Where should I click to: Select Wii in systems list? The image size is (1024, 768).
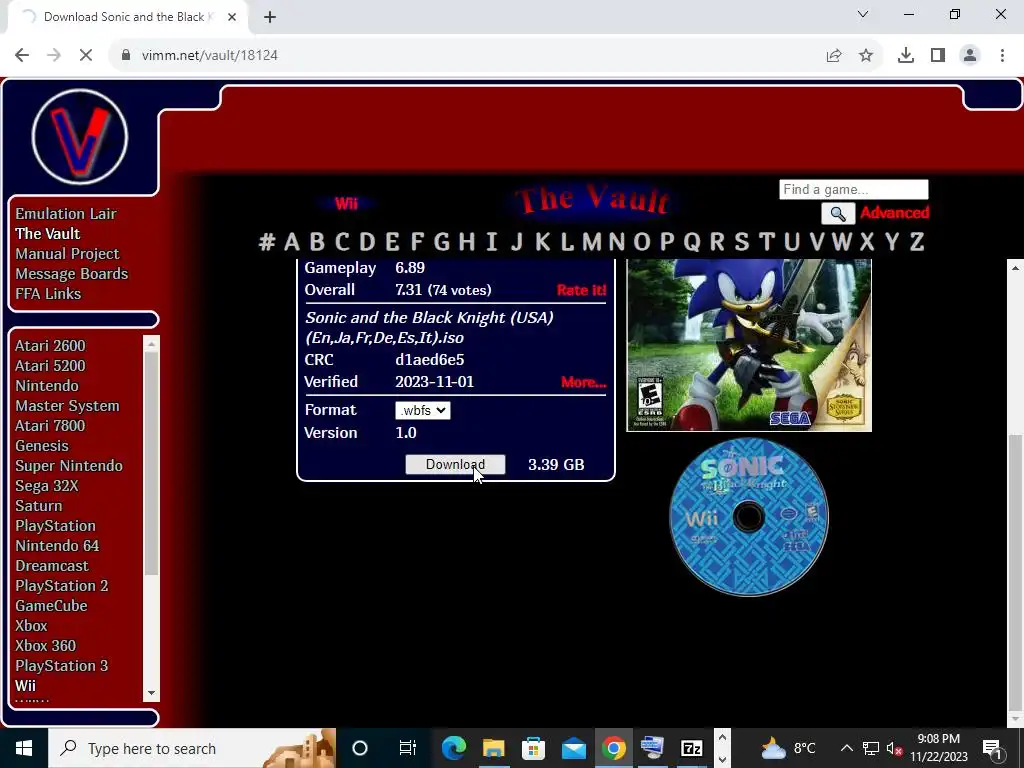tap(25, 686)
